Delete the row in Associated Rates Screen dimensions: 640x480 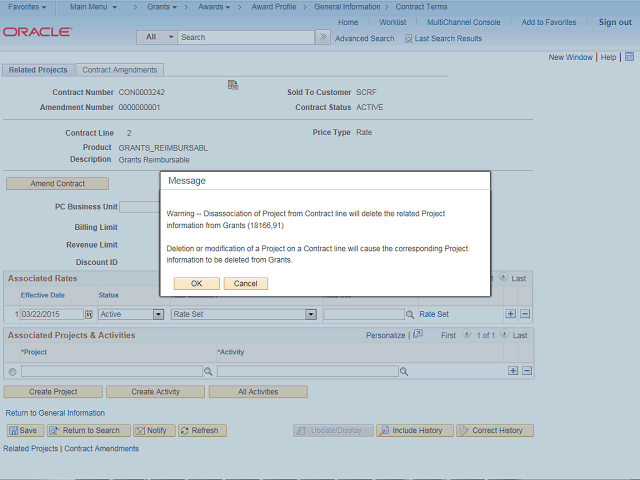click(525, 313)
